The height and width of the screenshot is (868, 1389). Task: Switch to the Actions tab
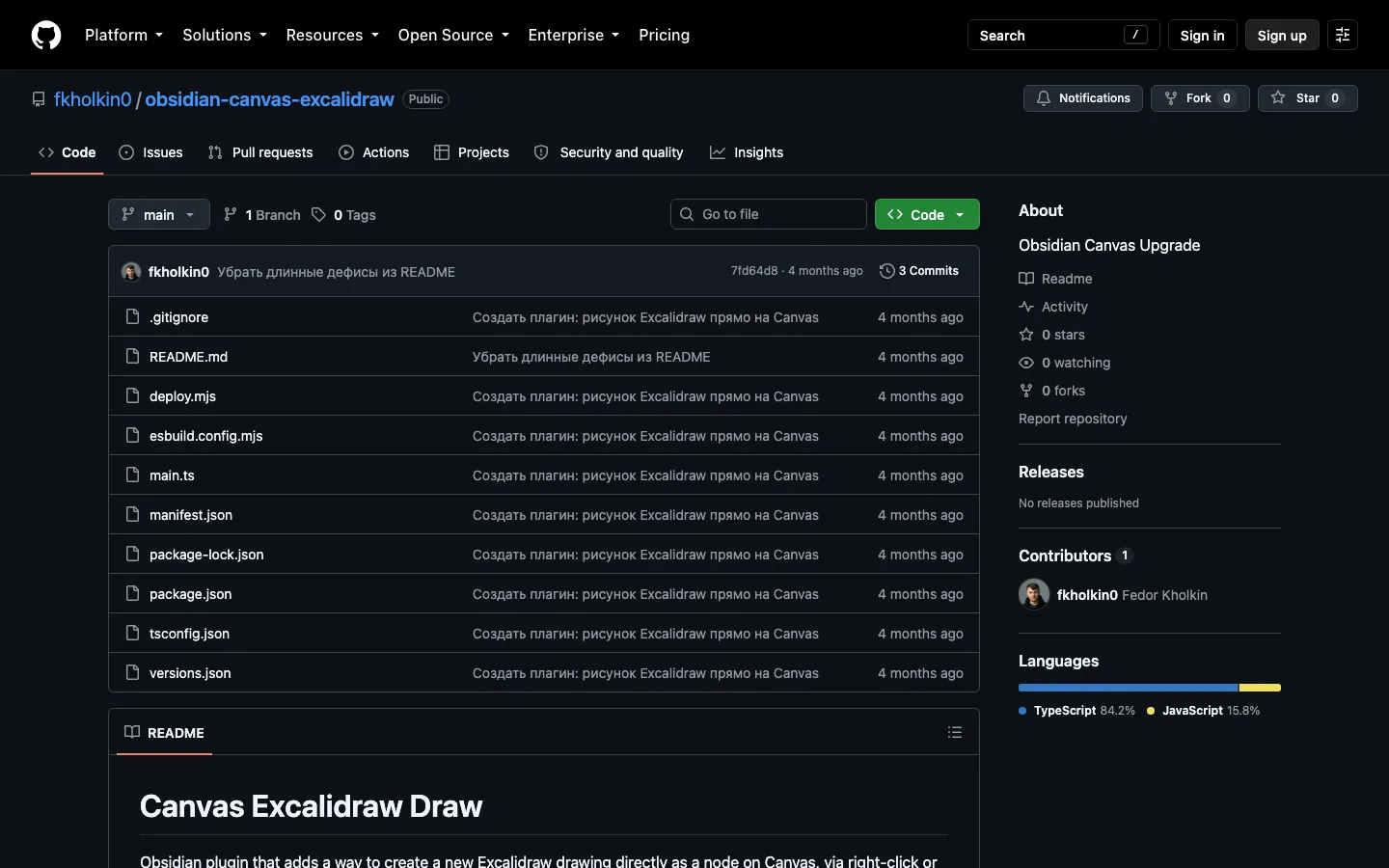(x=374, y=152)
